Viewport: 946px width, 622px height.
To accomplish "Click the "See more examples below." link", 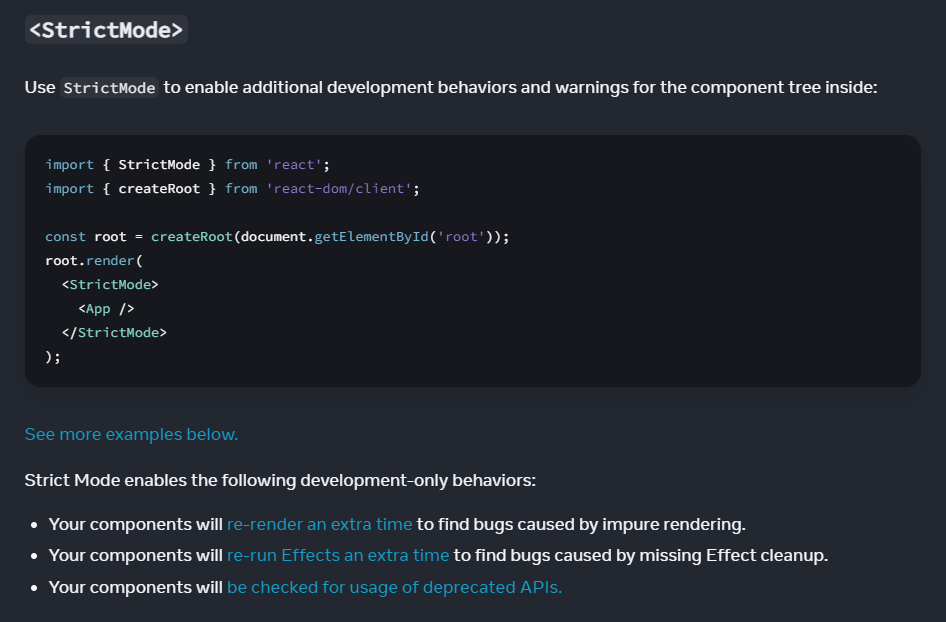I will pos(131,434).
